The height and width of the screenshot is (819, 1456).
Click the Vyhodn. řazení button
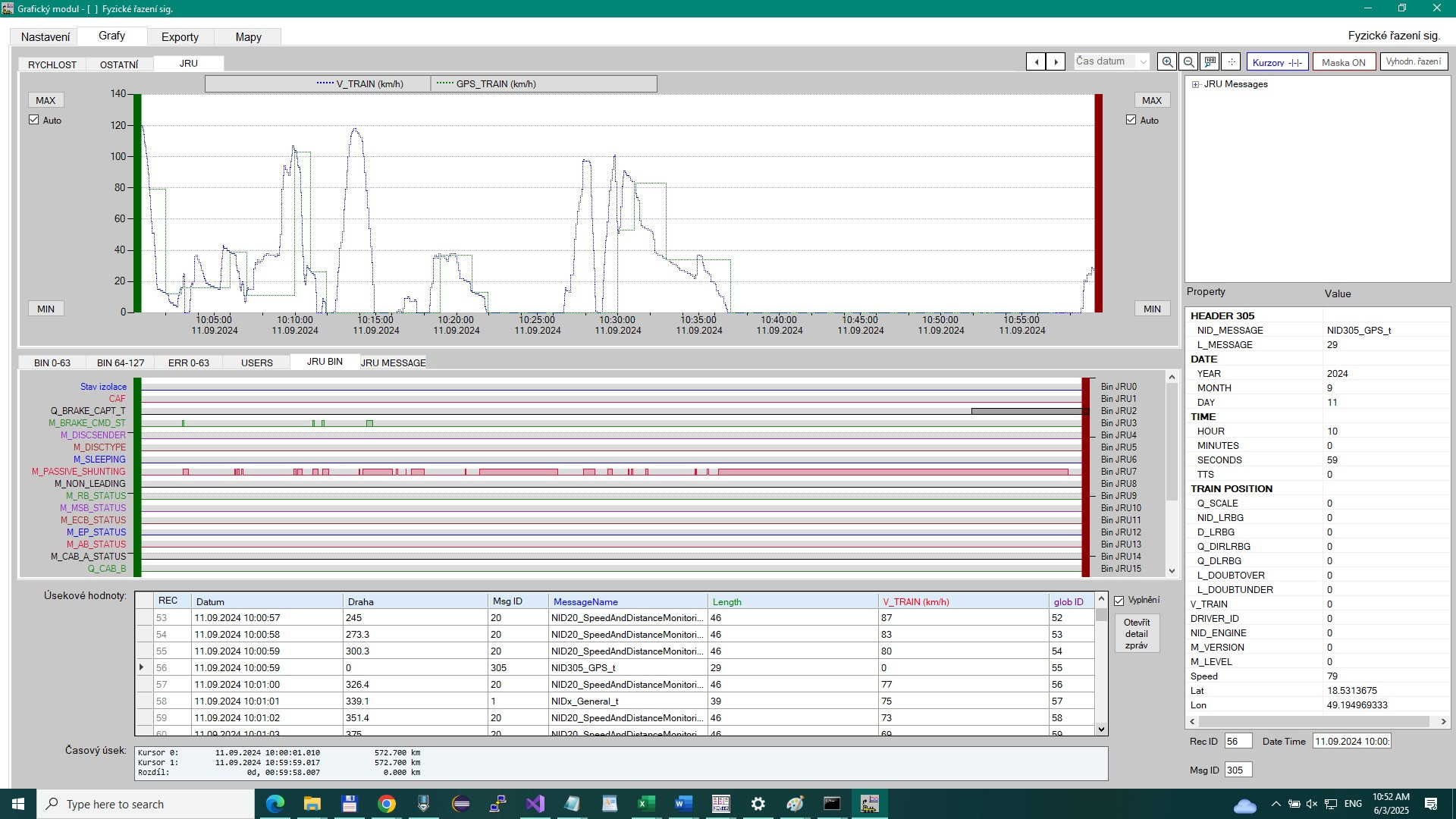pos(1414,61)
